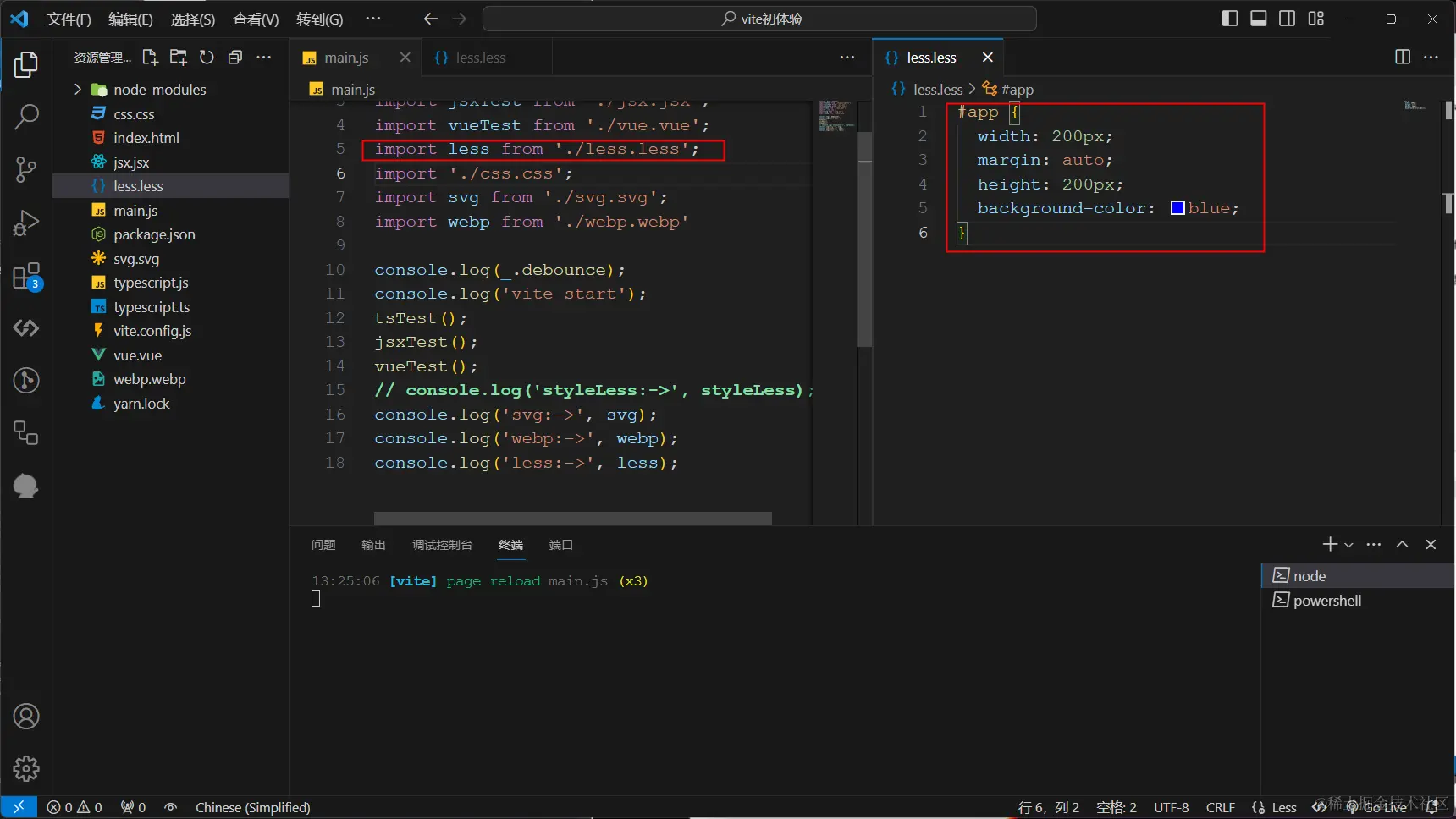Screen dimensions: 1456x819
Task: Toggle primary side bar visibility
Action: point(1230,19)
